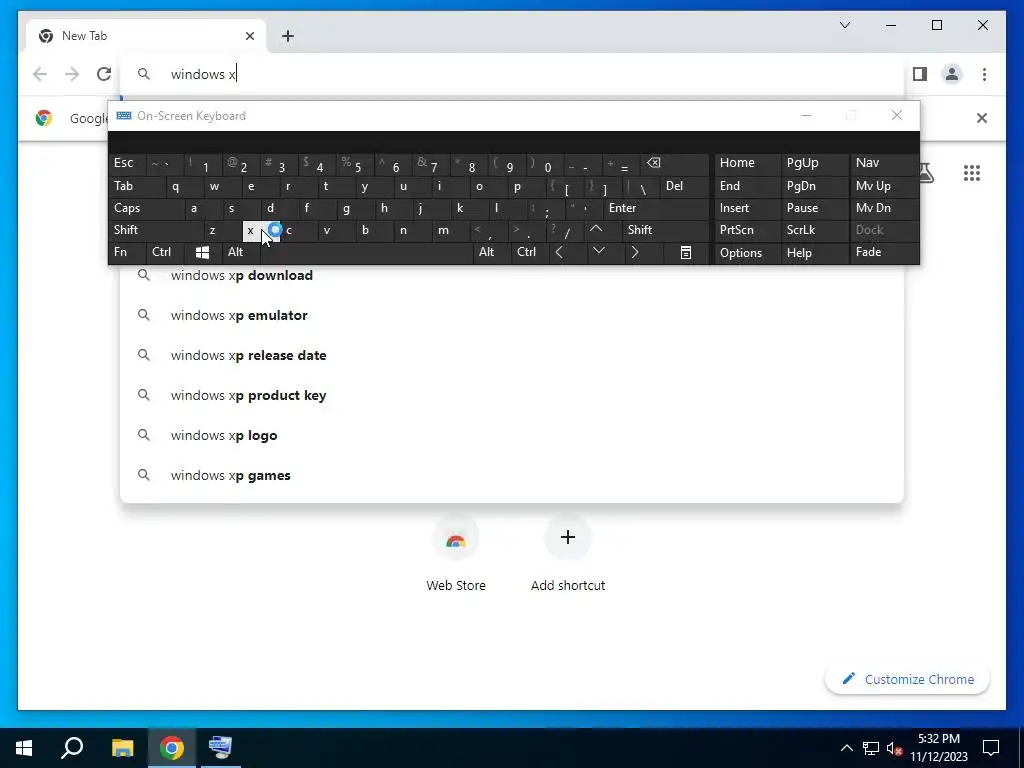Click Customize Chrome button
This screenshot has height=768, width=1024.
click(907, 679)
